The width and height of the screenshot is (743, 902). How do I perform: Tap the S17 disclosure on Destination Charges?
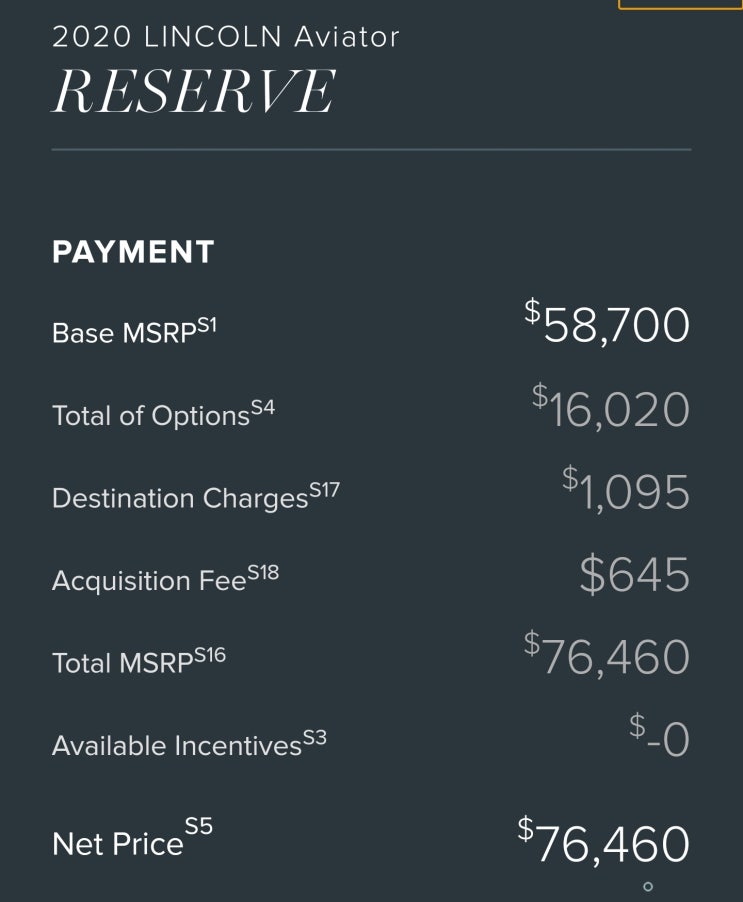click(324, 491)
